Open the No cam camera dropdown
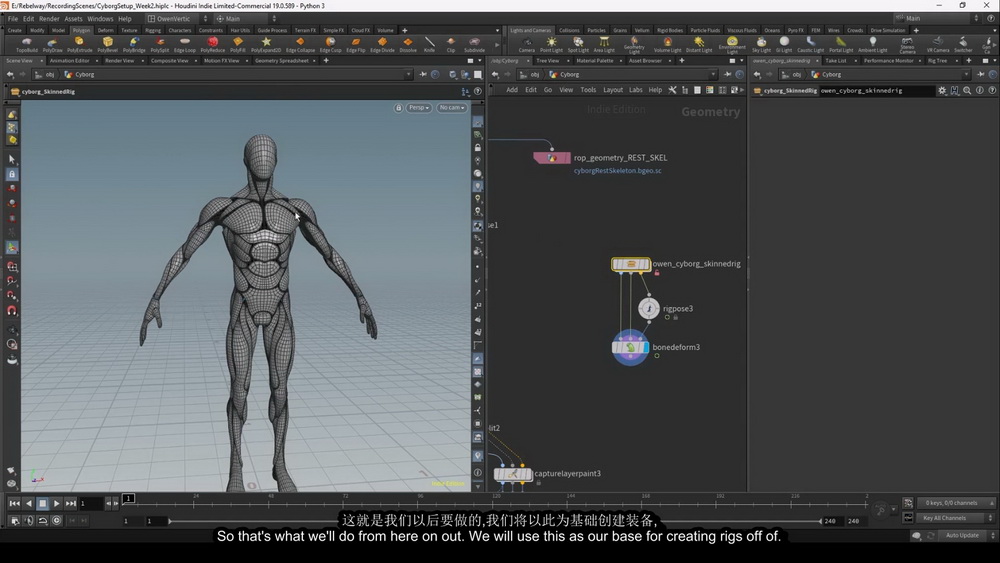Image resolution: width=1000 pixels, height=563 pixels. [x=452, y=108]
